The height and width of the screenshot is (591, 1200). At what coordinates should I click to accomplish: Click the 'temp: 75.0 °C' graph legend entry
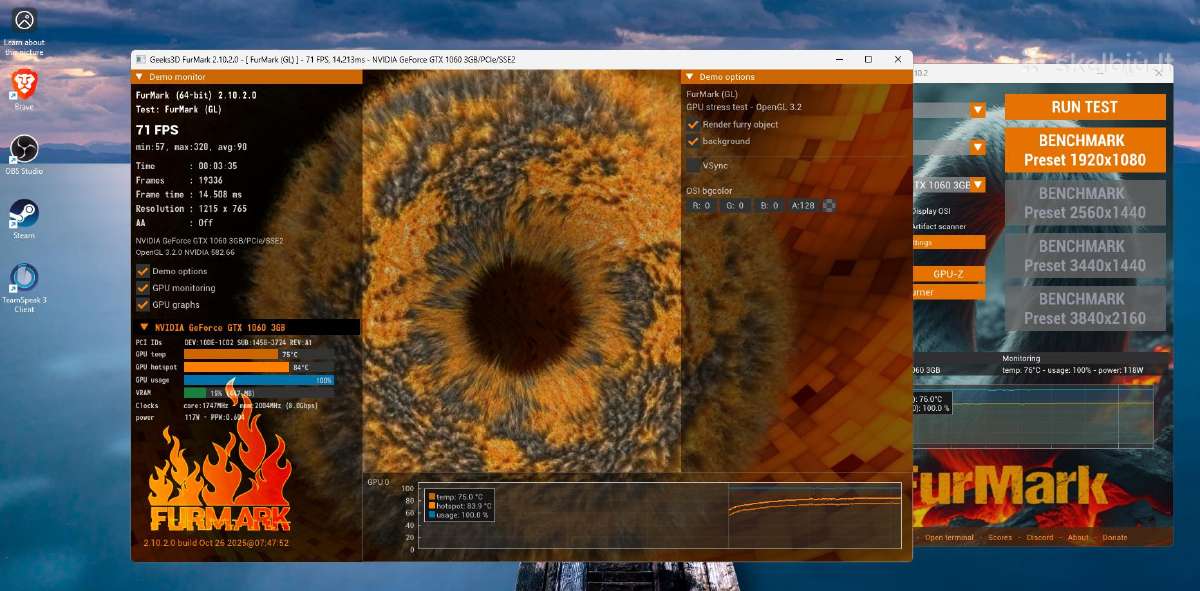[x=456, y=496]
